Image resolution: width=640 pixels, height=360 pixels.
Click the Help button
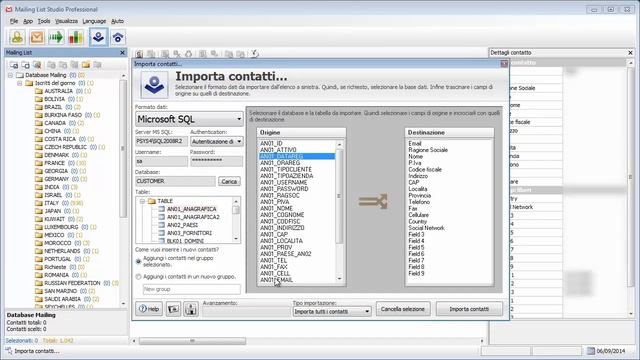149,309
